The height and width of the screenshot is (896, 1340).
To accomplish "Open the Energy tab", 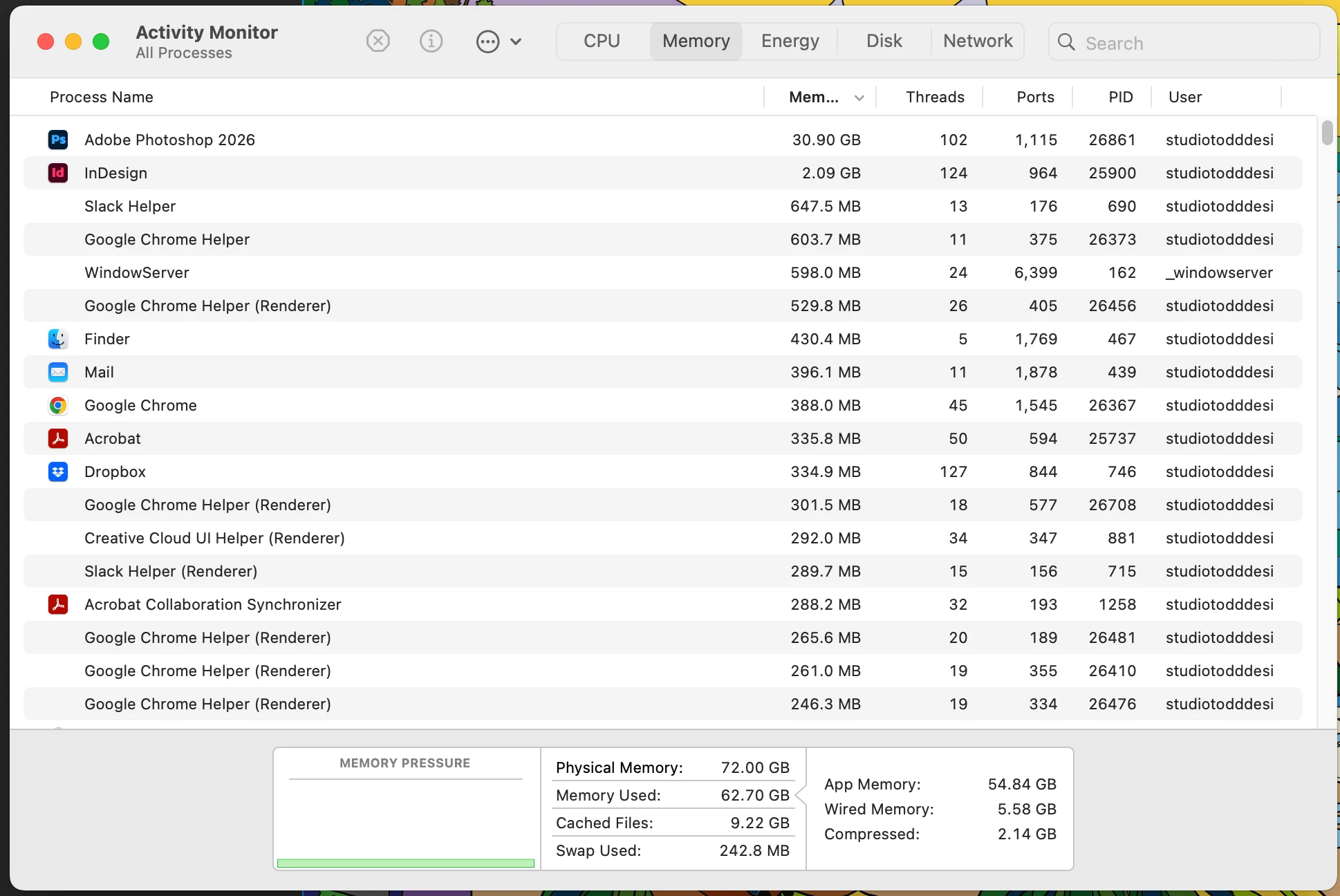I will click(790, 41).
